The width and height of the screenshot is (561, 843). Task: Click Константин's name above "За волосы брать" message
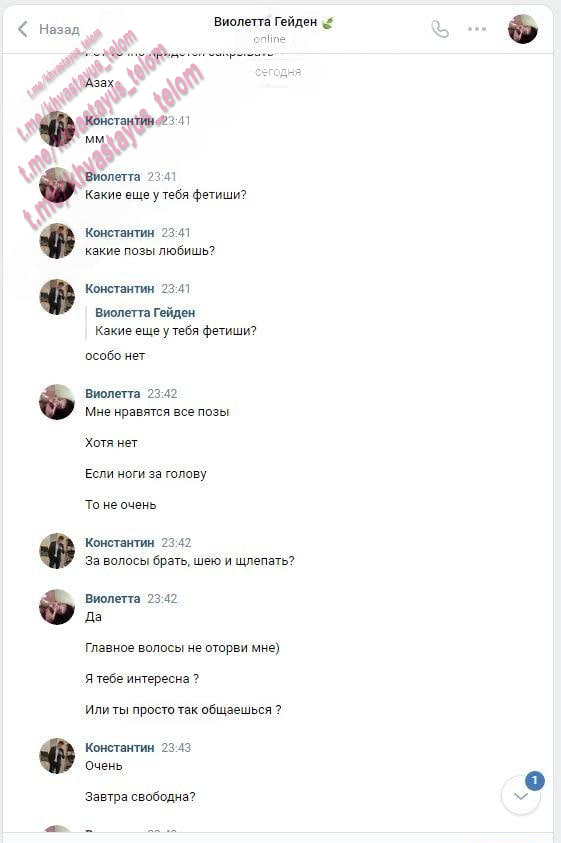119,542
